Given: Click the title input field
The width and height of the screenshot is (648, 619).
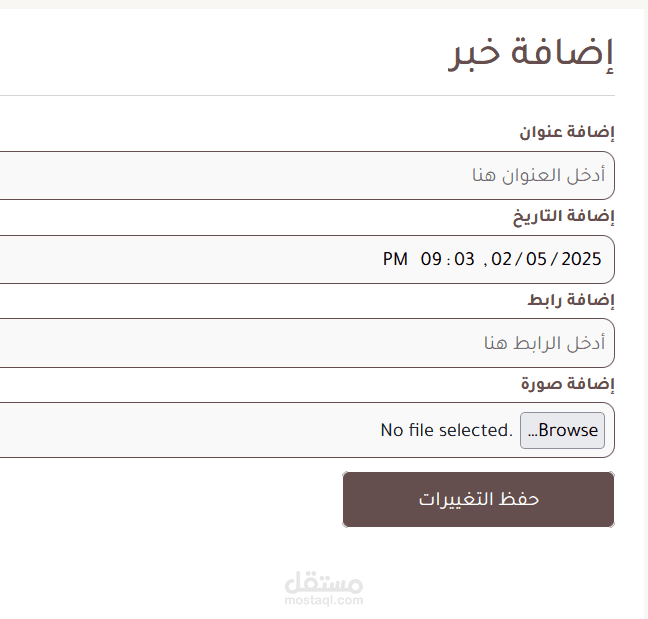Looking at the screenshot, I should [x=307, y=175].
